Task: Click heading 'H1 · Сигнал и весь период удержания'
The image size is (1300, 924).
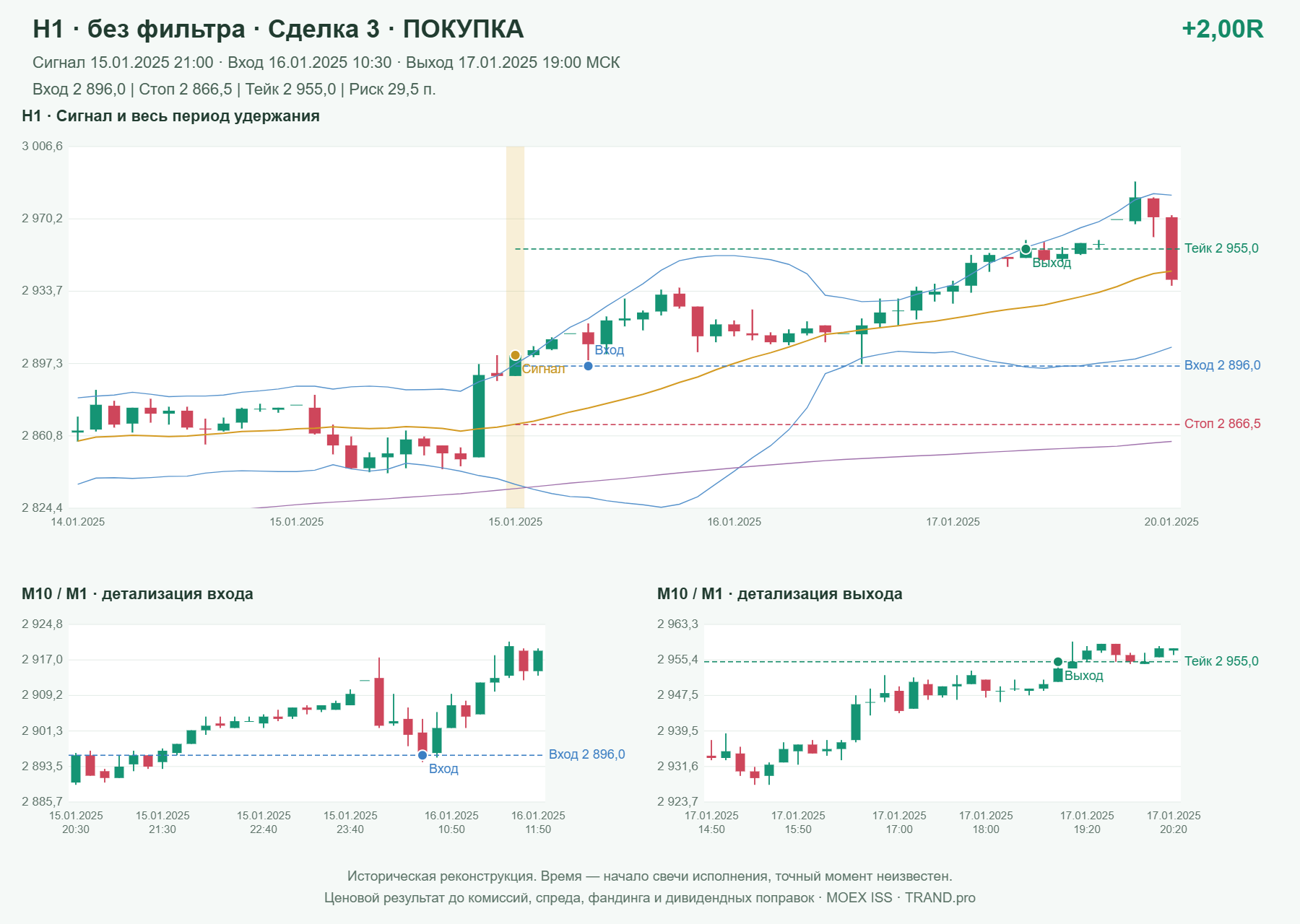Action: pyautogui.click(x=170, y=116)
